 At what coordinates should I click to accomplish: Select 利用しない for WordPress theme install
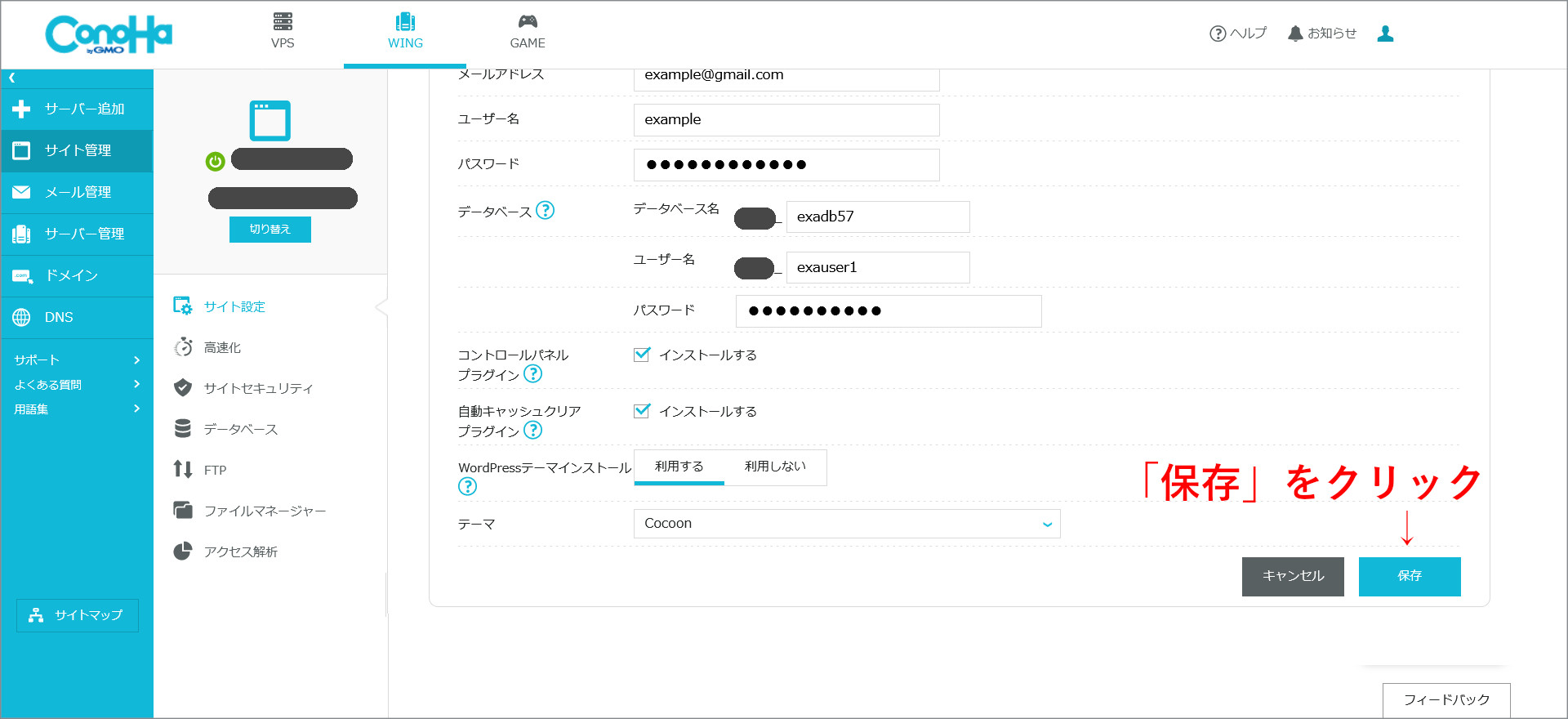[x=774, y=467]
